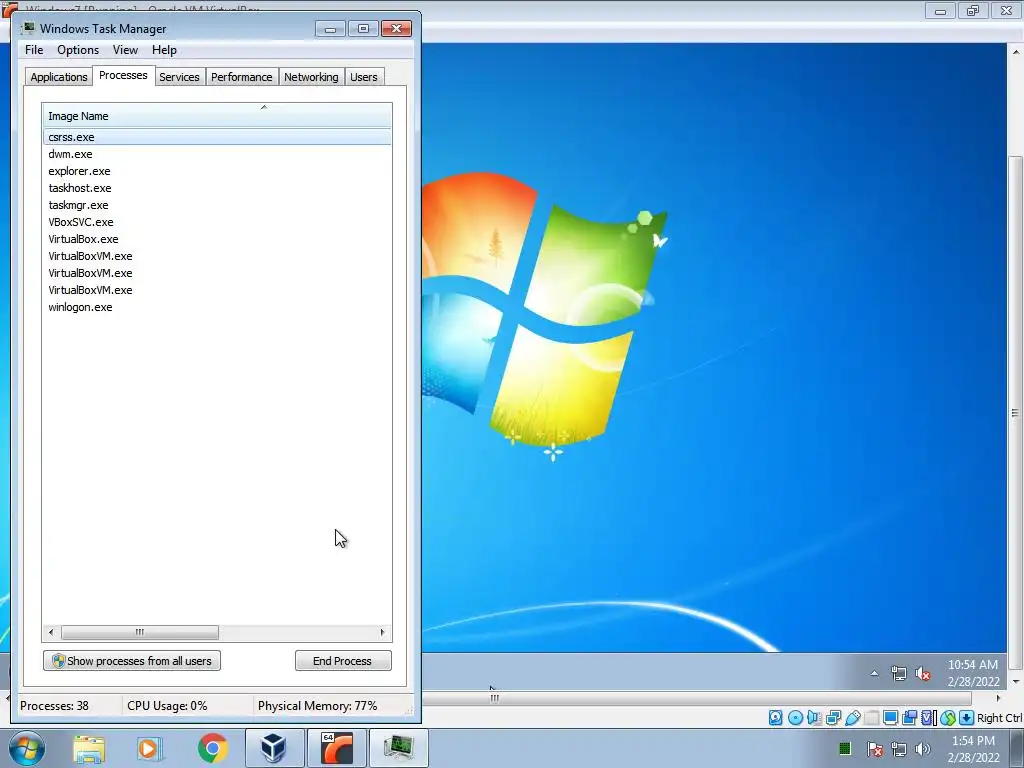
Task: Click the process list horizontal scrollbar thumb
Action: [140, 632]
